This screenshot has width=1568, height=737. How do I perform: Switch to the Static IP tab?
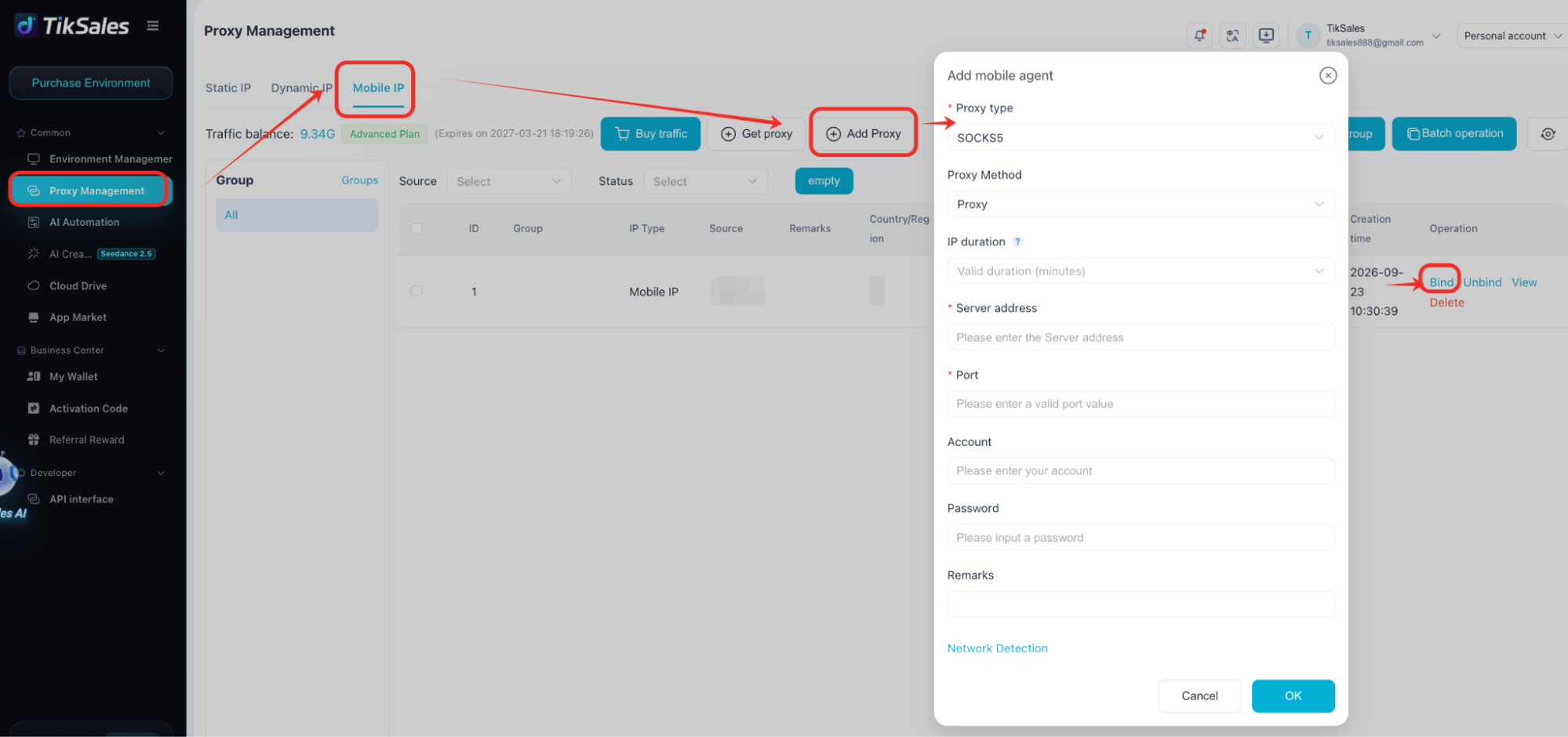coord(228,88)
